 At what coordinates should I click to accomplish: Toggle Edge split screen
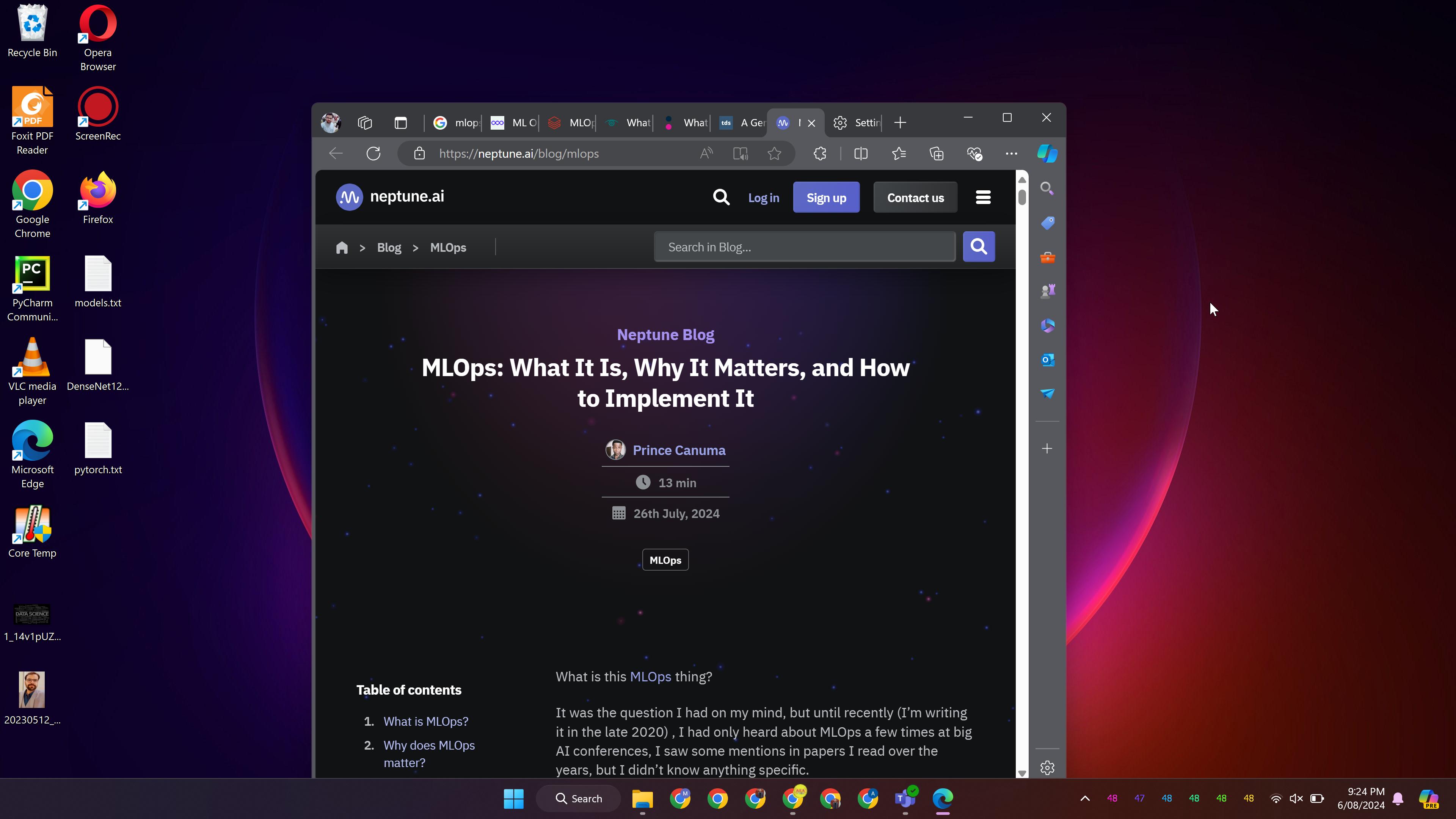click(x=861, y=154)
